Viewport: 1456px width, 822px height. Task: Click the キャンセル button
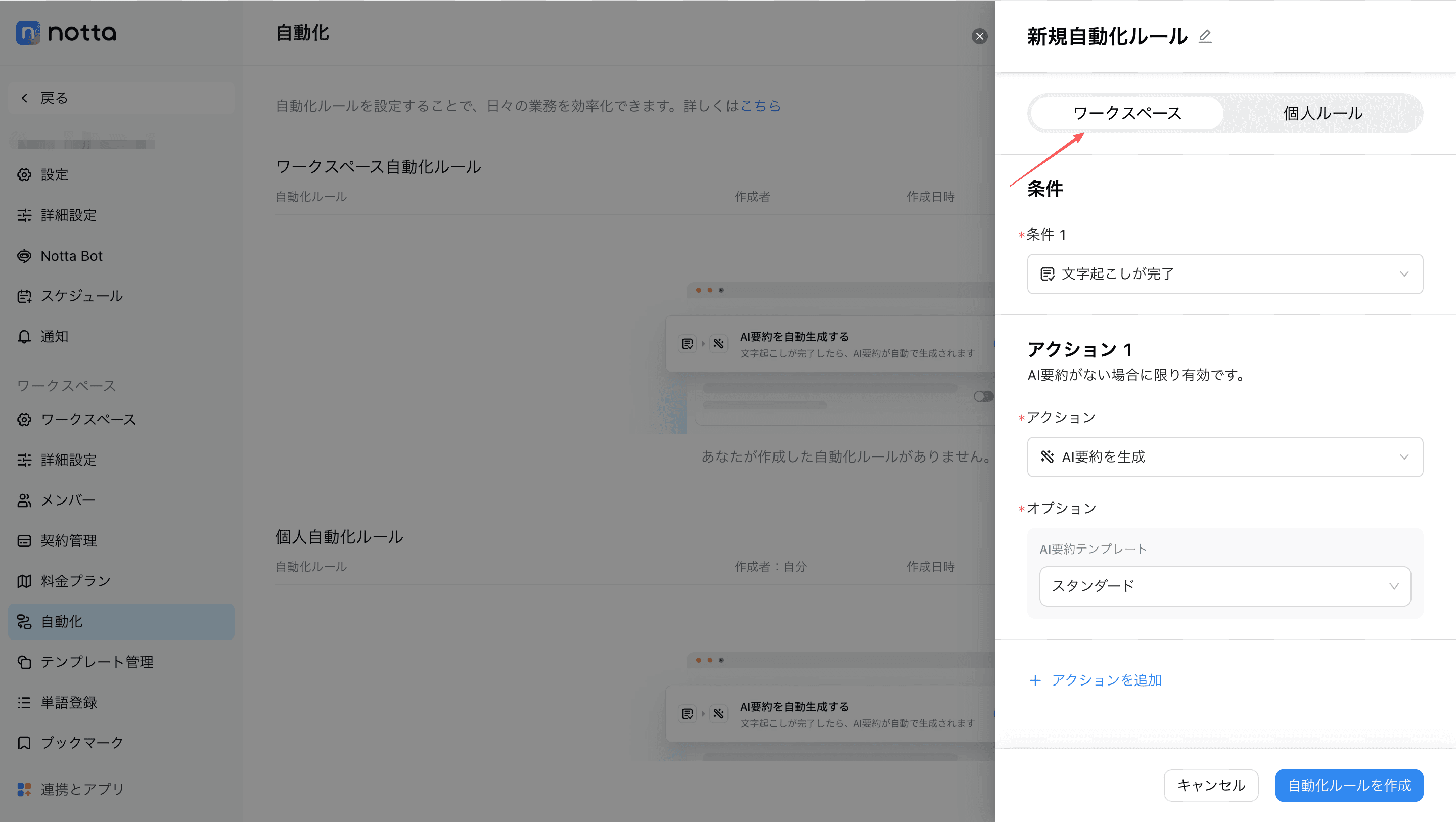[1211, 785]
